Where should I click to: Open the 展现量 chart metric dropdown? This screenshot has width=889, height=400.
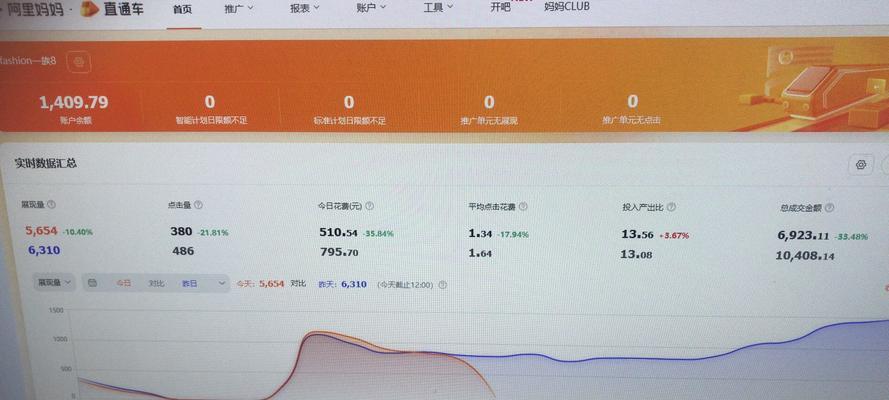click(x=54, y=282)
